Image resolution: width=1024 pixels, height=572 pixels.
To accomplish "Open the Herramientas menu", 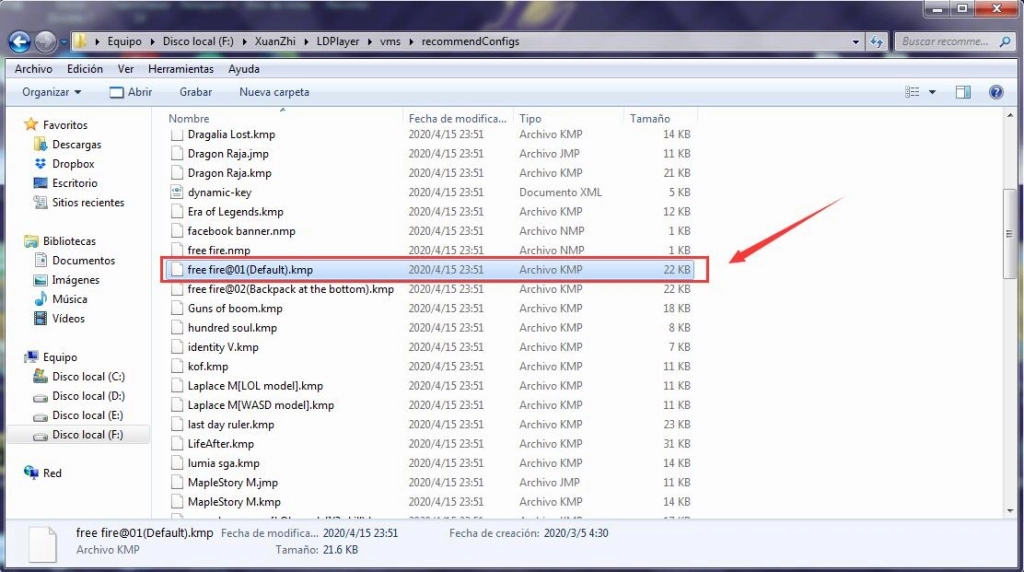I will [181, 69].
